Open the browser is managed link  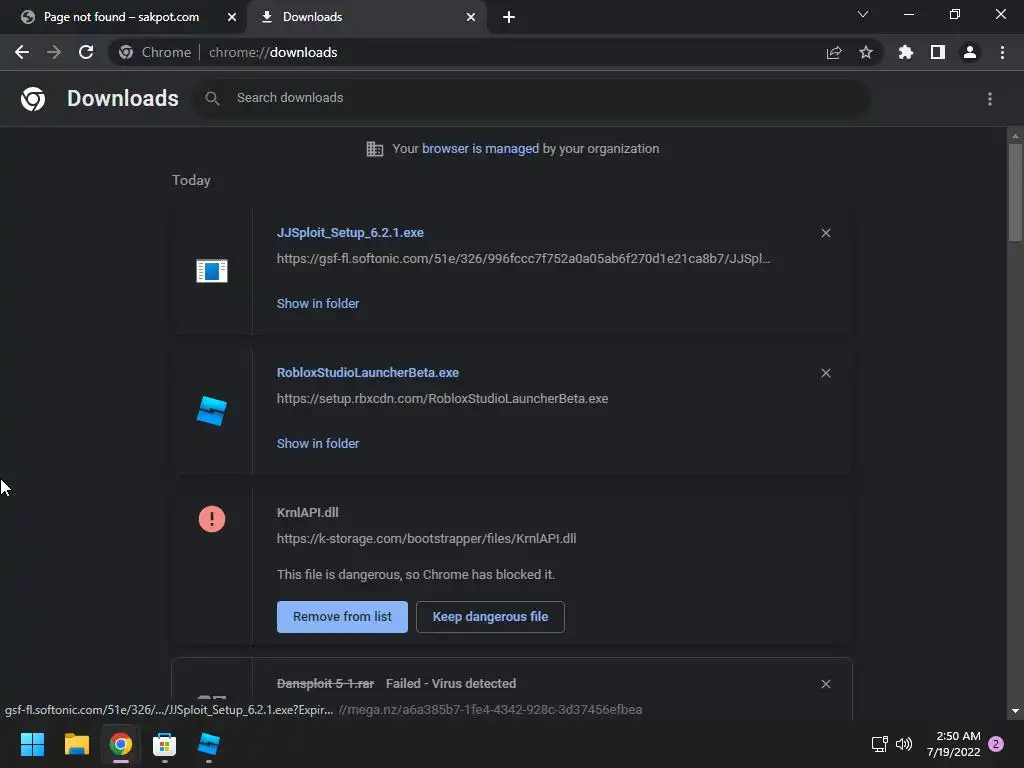pyautogui.click(x=481, y=149)
